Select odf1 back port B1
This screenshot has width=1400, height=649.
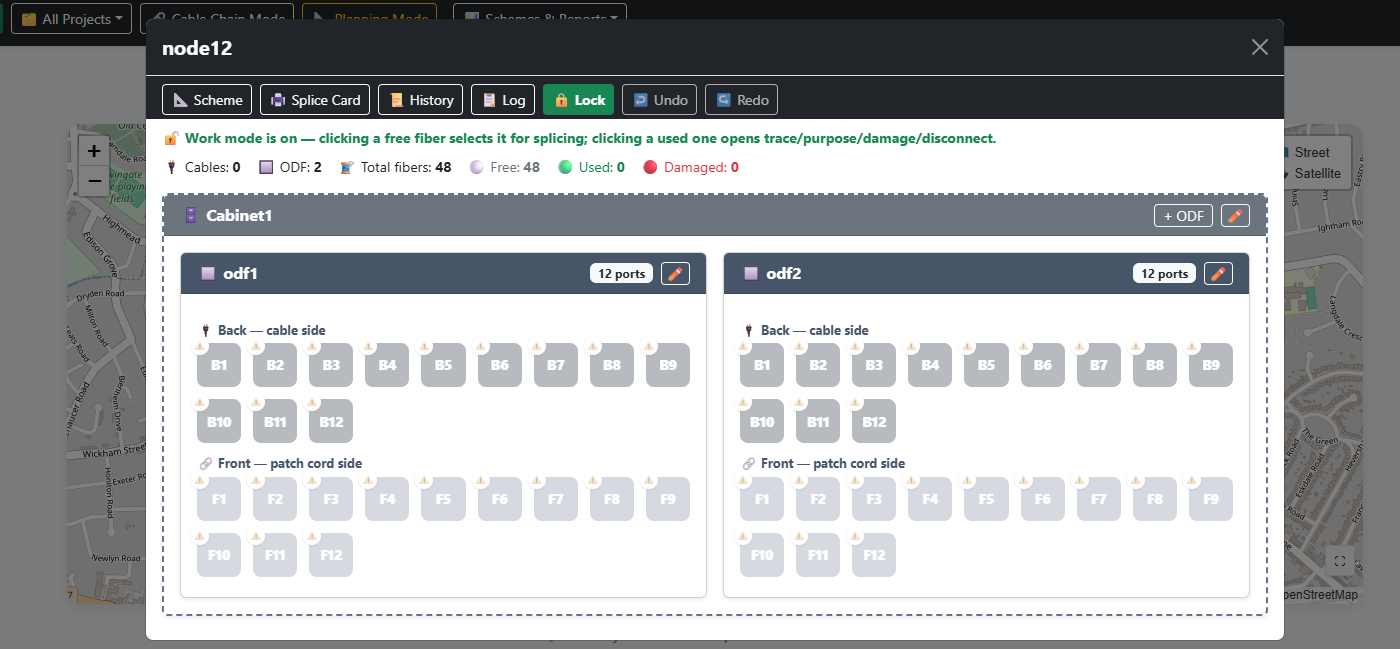pyautogui.click(x=219, y=365)
